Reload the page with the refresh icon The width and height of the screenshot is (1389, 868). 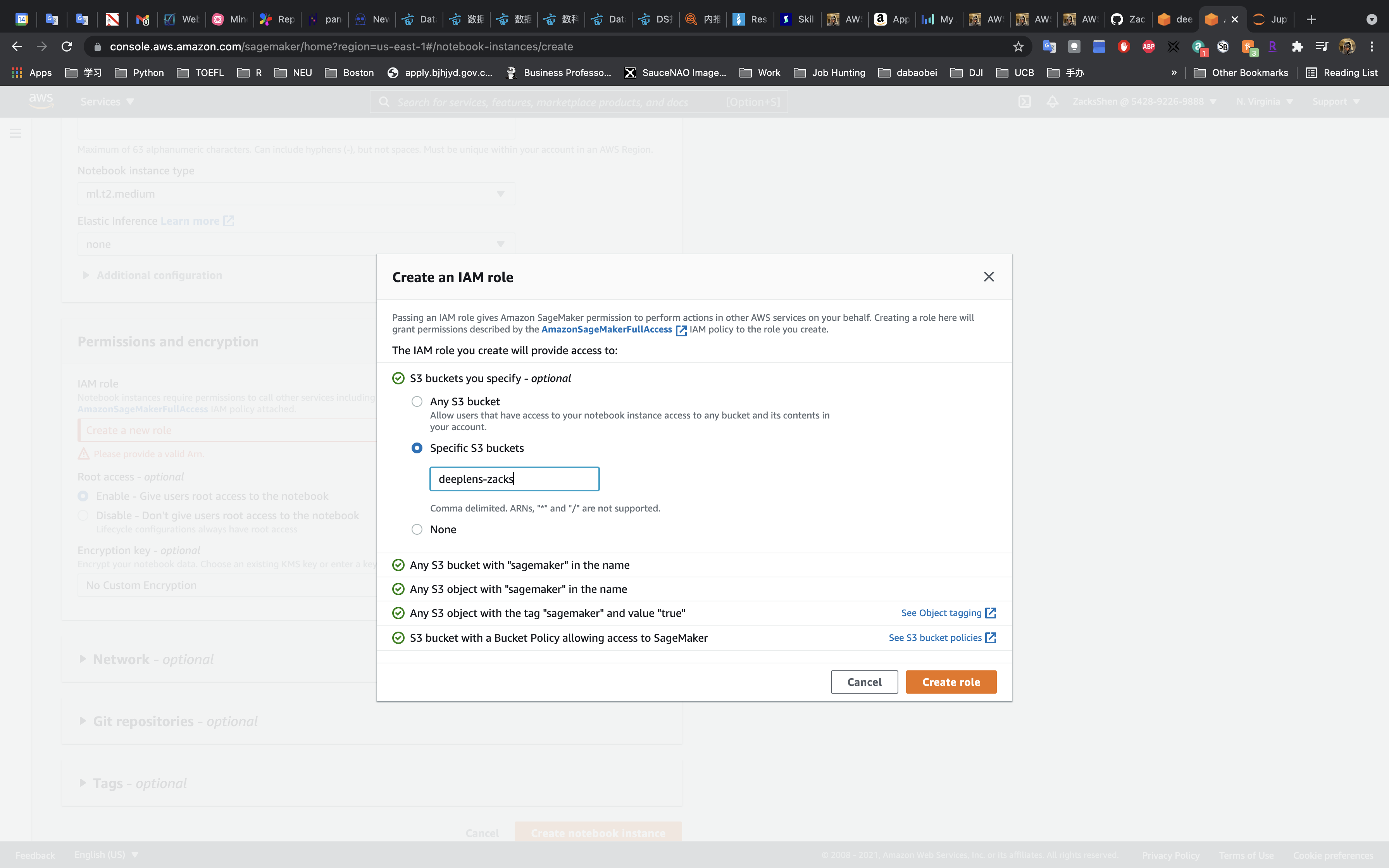click(x=67, y=46)
